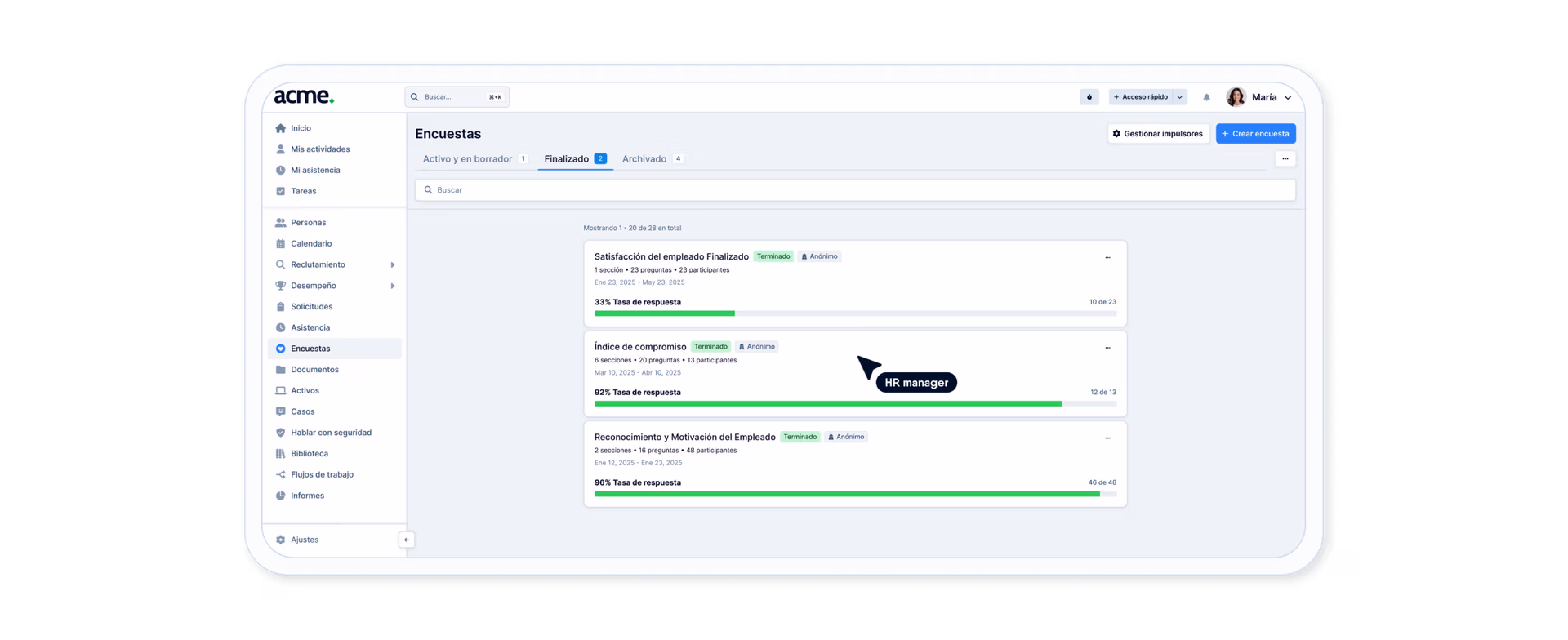Click the more options button below Crear encuesta
The height and width of the screenshot is (640, 1568).
click(x=1285, y=159)
